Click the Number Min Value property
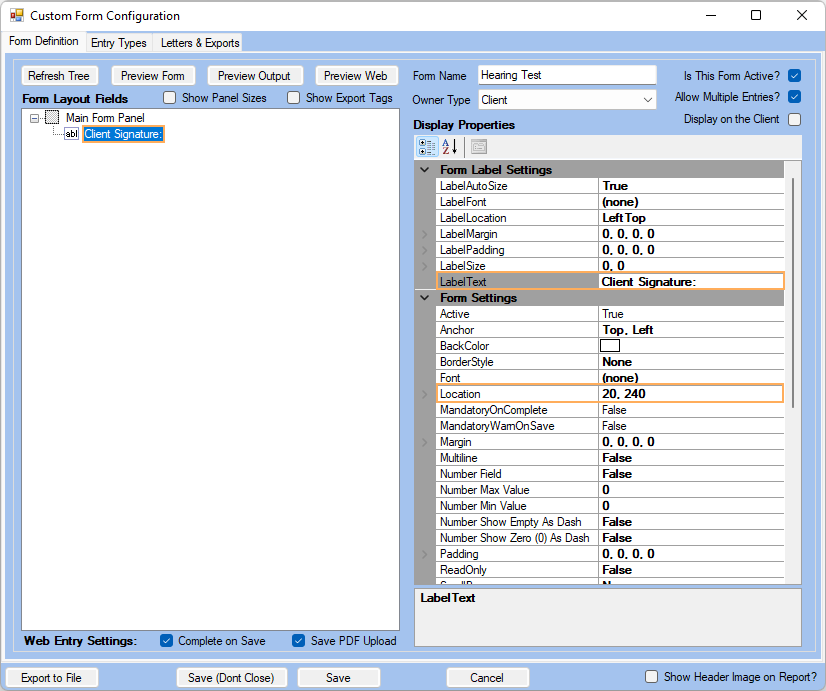The height and width of the screenshot is (691, 826). [611, 506]
